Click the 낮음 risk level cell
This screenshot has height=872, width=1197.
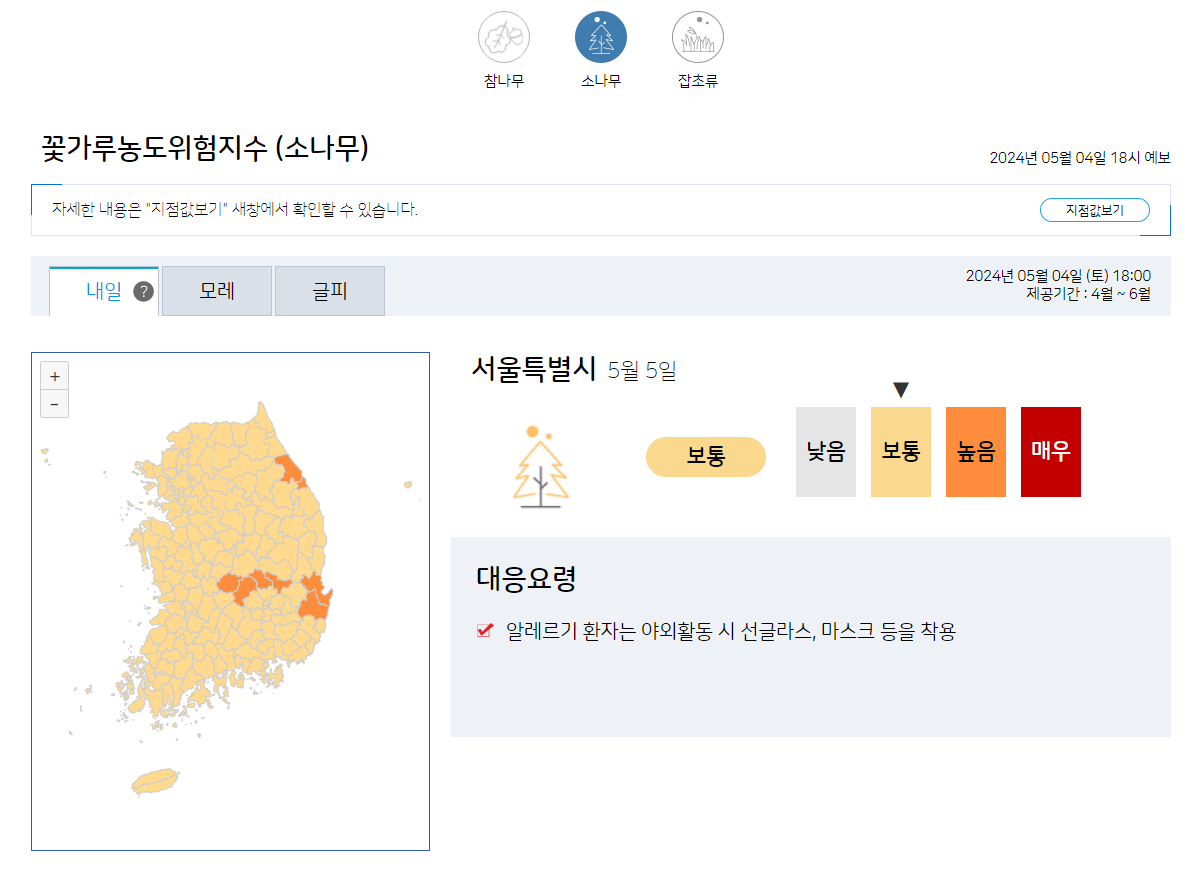(825, 451)
